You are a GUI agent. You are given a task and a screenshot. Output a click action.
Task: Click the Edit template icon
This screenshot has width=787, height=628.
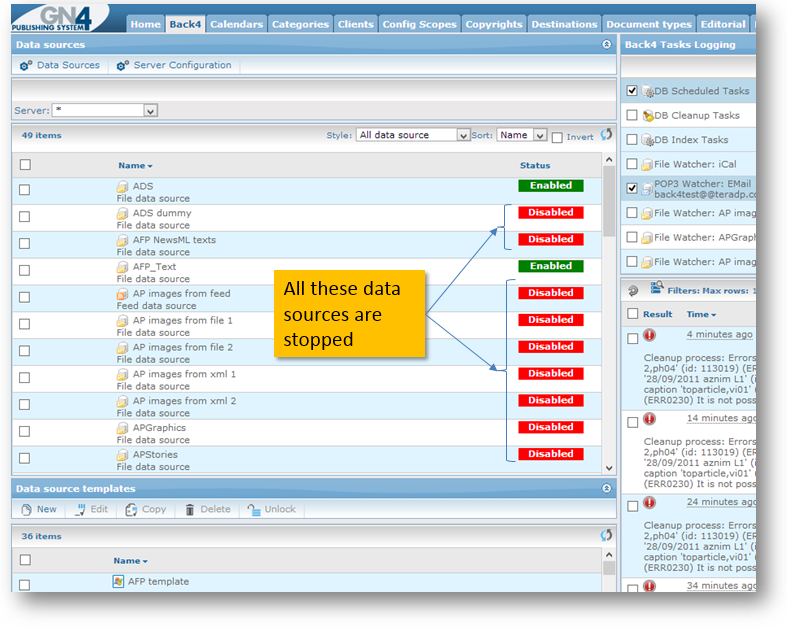[80, 510]
